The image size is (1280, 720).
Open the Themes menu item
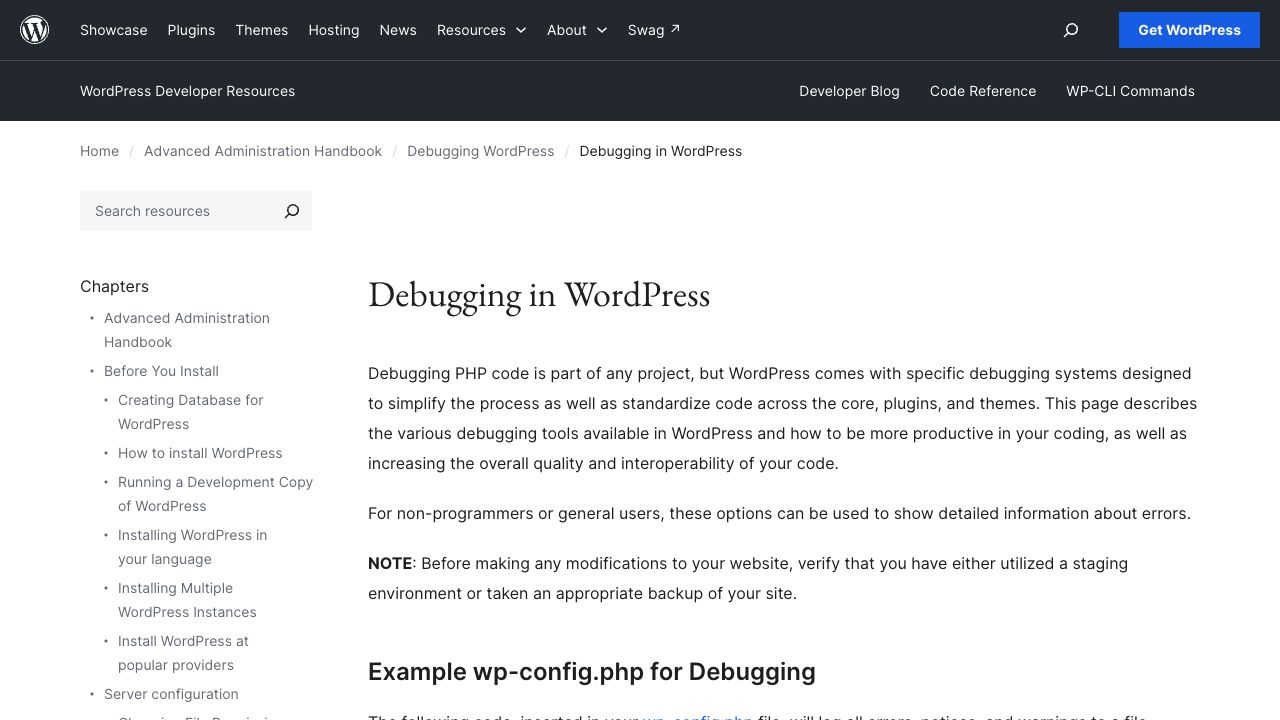[x=262, y=30]
